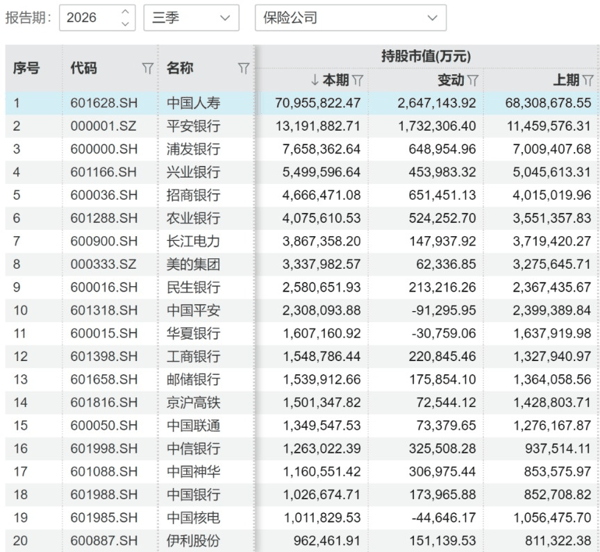Click value 70,955,822.47 in 本期 column
Image resolution: width=600 pixels, height=552 pixels.
pyautogui.click(x=318, y=103)
